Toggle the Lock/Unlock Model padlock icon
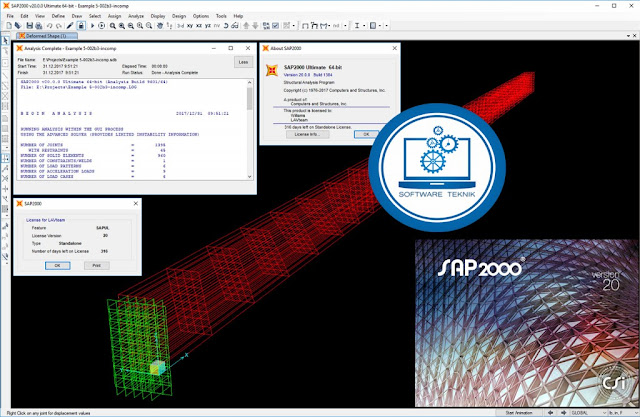The image size is (640, 417). point(81,26)
